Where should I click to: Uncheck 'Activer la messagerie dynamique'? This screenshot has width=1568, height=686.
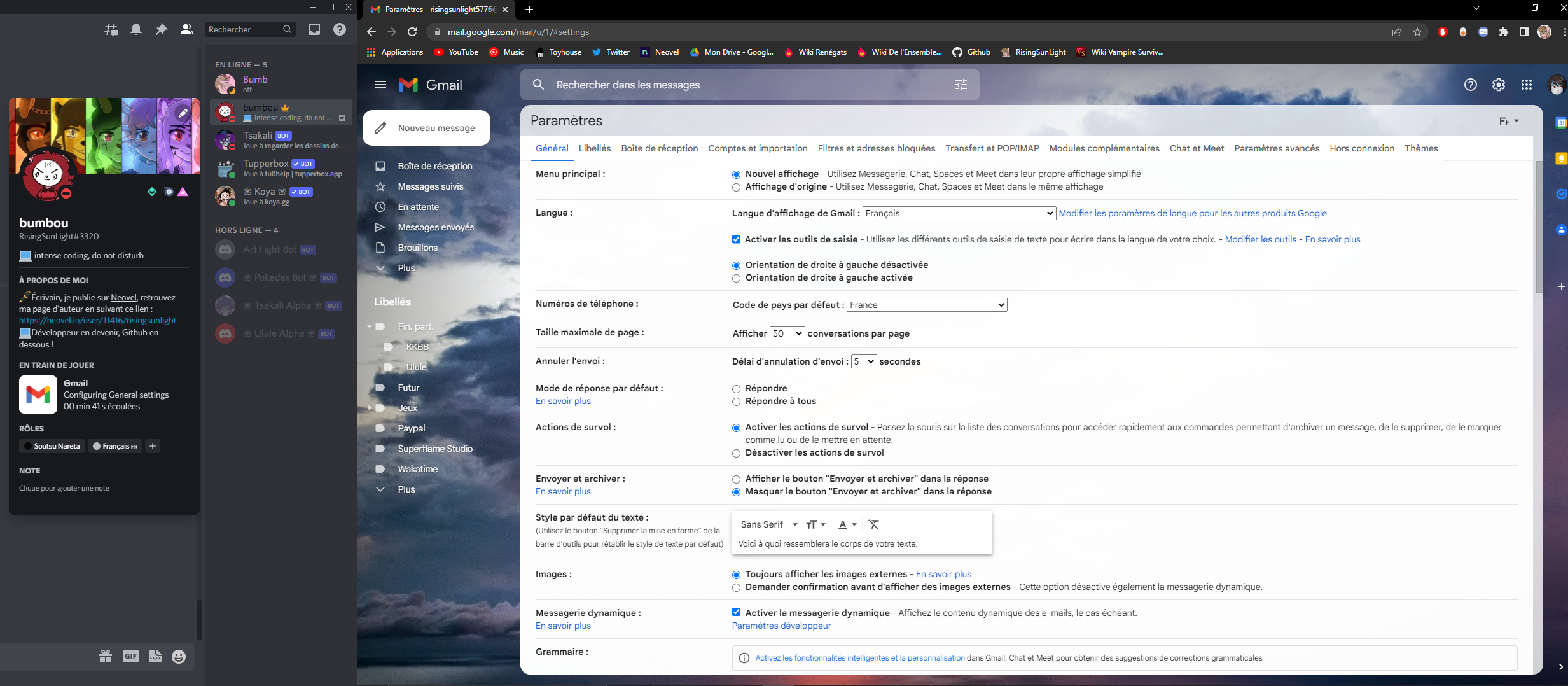click(x=737, y=612)
